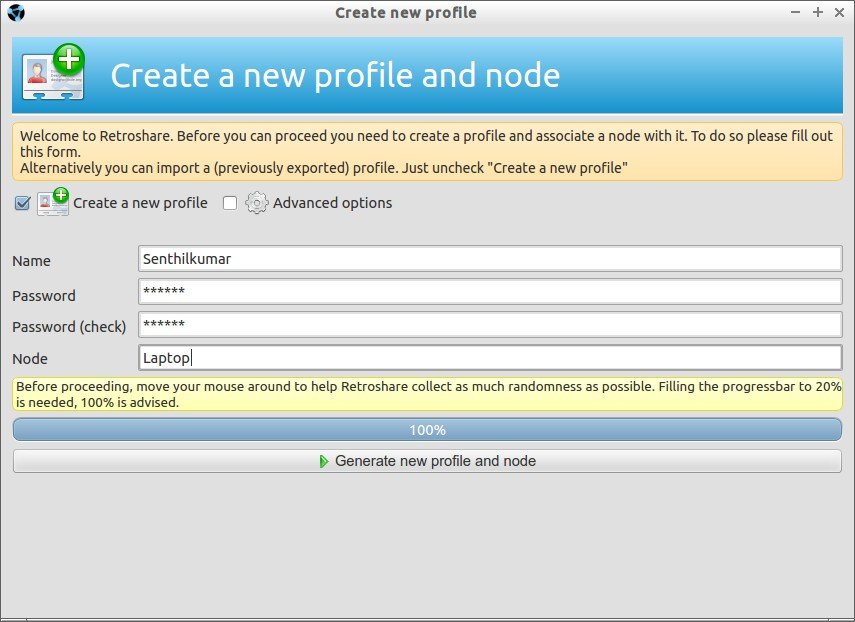Click the Create a new profile and node heading
Image resolution: width=855 pixels, height=622 pixels.
click(x=335, y=75)
